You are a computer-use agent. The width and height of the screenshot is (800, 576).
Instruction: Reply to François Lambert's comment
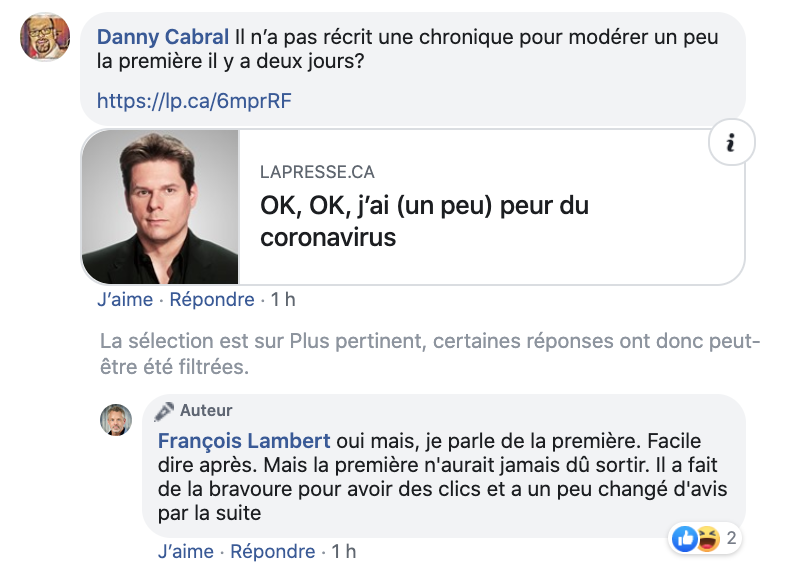(272, 552)
